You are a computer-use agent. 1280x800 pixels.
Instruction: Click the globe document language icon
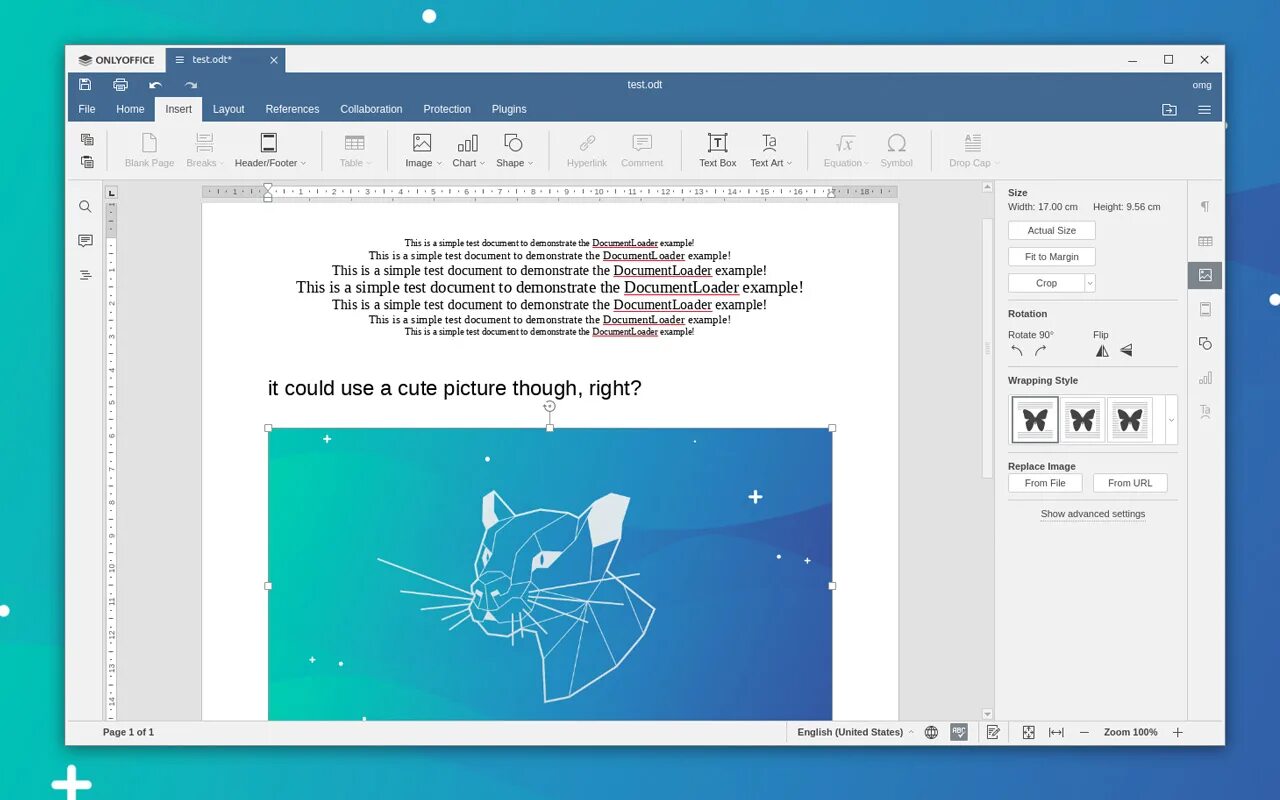(x=931, y=732)
